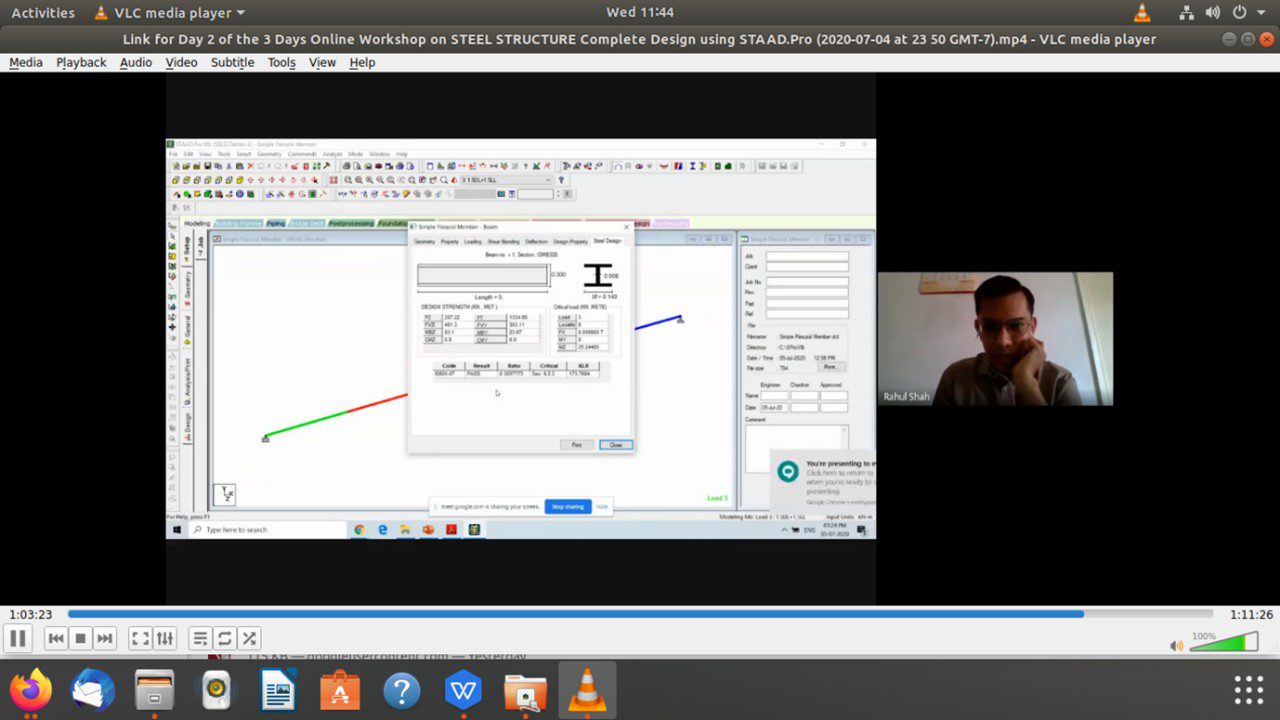Viewport: 1280px width, 720px height.
Task: Open the Media menu
Action: [26, 62]
